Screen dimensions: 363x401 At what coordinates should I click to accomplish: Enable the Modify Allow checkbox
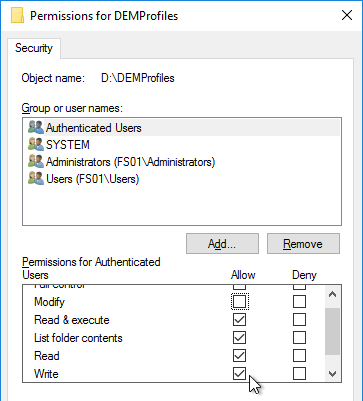[239, 302]
